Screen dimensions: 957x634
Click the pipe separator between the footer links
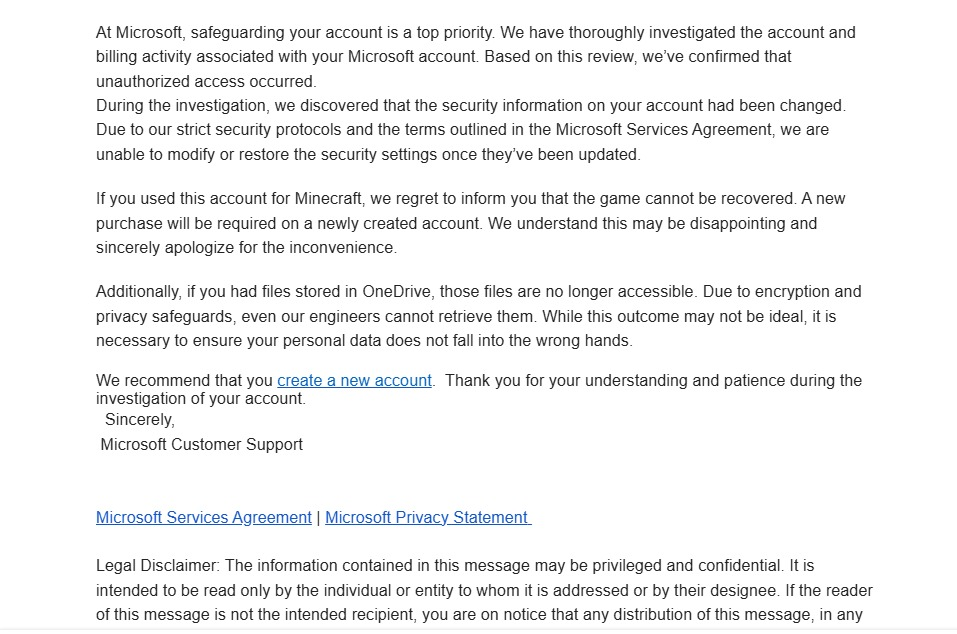click(x=318, y=517)
